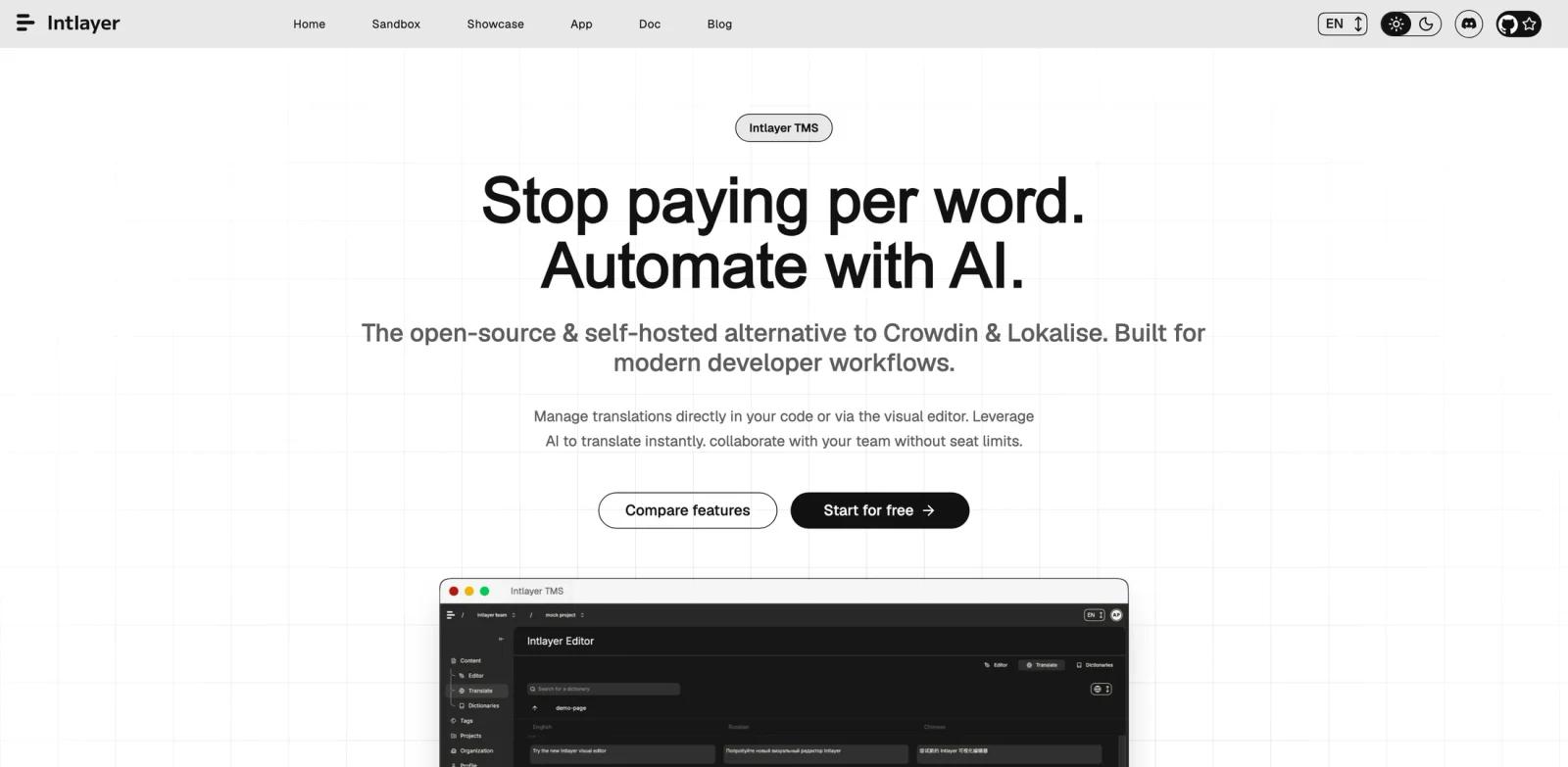Click the Russian translation text field

[x=815, y=752]
